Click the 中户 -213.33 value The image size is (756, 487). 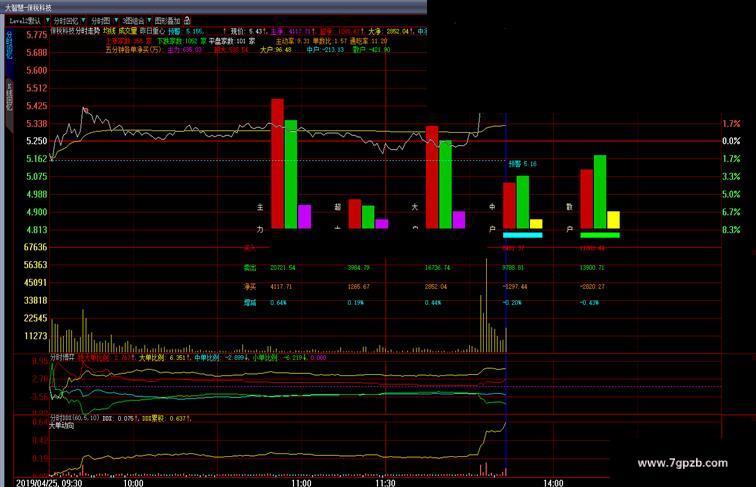[325, 49]
